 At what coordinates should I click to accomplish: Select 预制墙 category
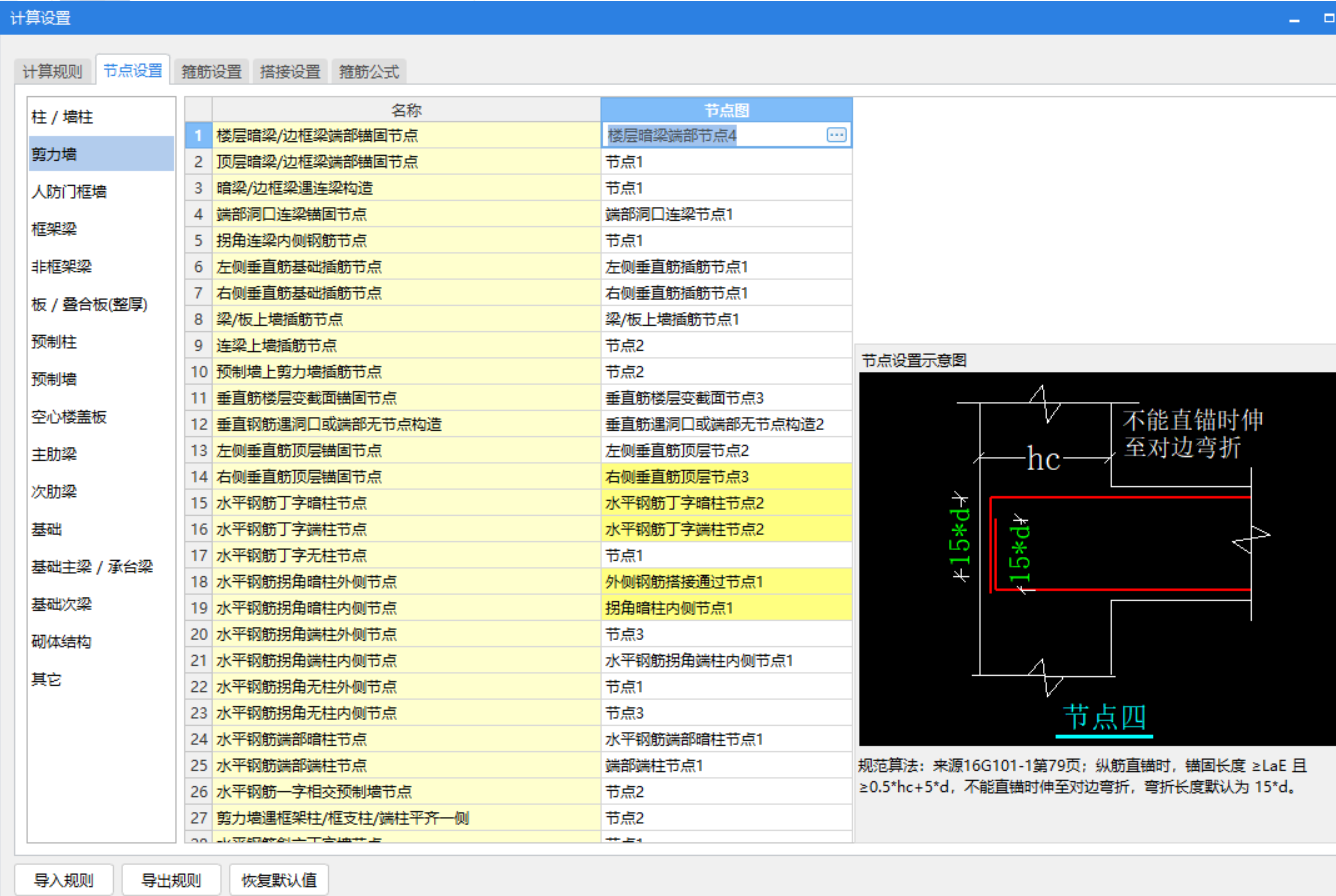(x=101, y=379)
